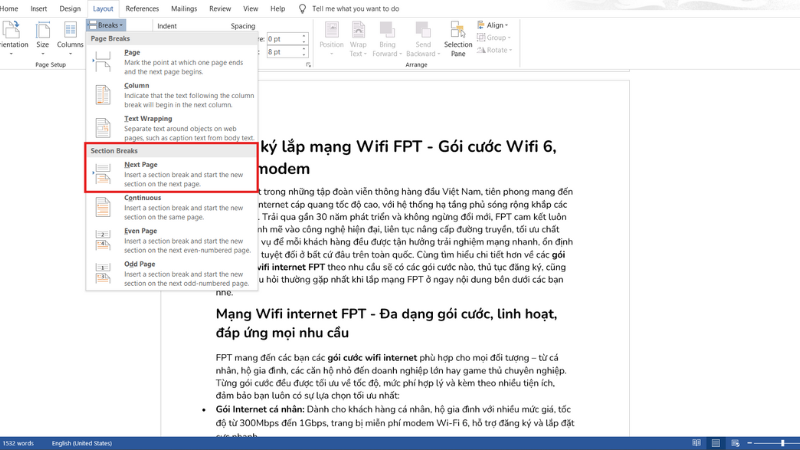The width and height of the screenshot is (800, 450).
Task: Collapse the Breaks dropdown button
Action: (106, 25)
